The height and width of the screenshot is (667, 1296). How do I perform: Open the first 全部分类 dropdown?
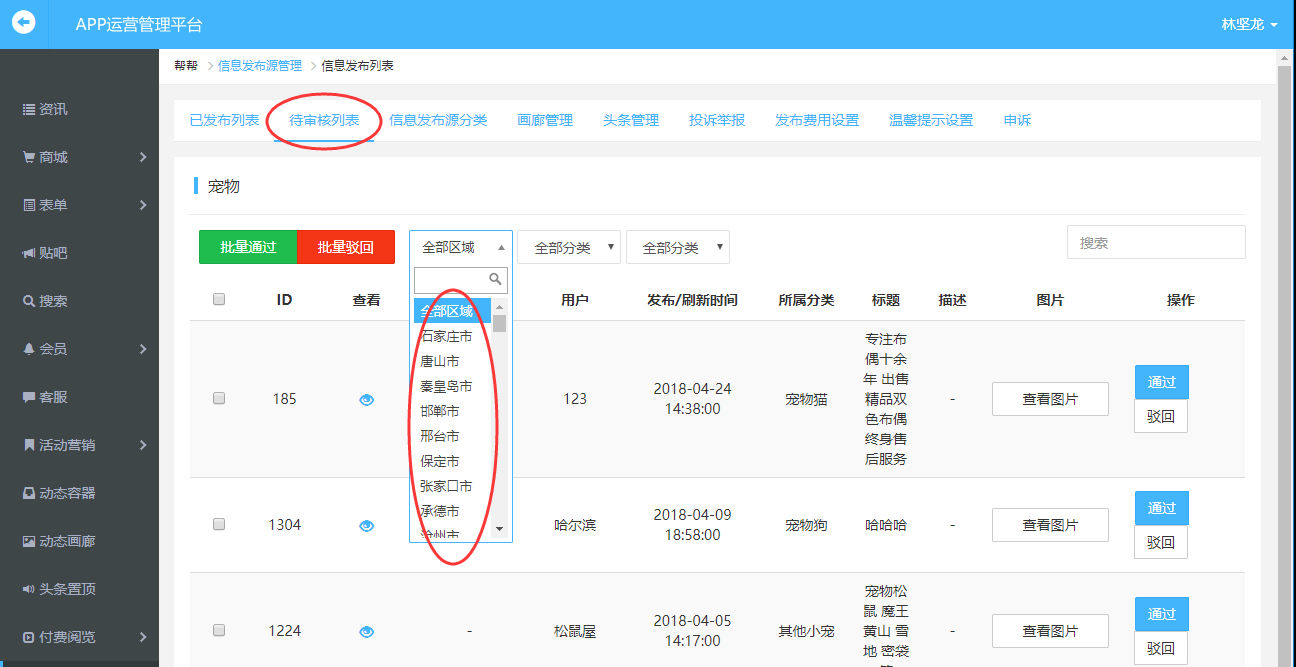pyautogui.click(x=568, y=246)
